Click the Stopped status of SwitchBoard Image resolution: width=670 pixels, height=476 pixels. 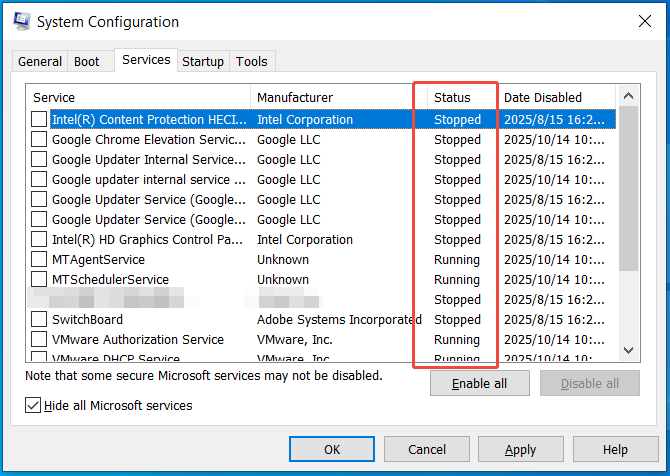click(x=457, y=319)
